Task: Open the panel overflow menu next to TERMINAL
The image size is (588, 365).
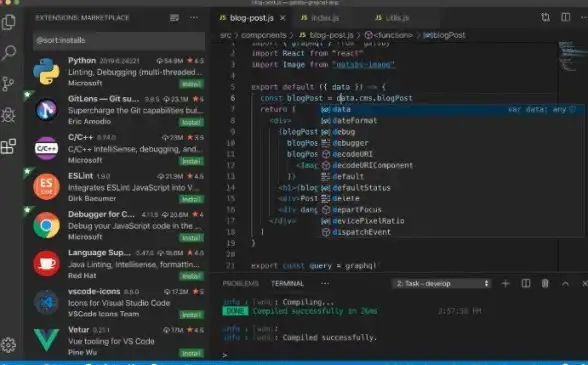Action: 325,284
